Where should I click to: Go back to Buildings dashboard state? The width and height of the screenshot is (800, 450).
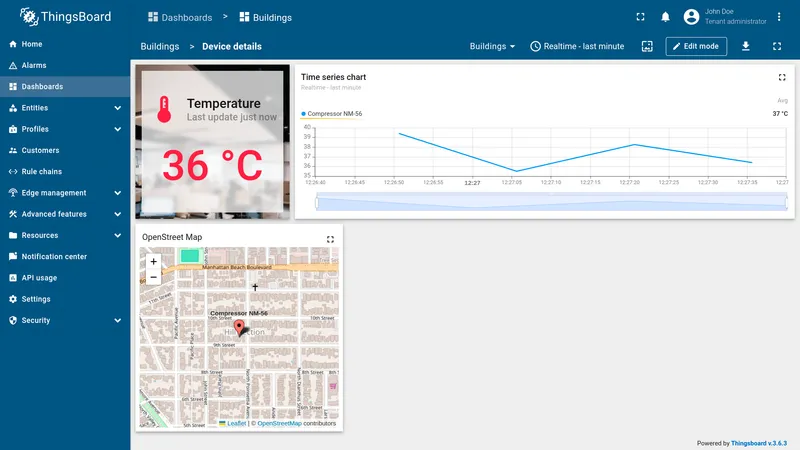coord(160,46)
